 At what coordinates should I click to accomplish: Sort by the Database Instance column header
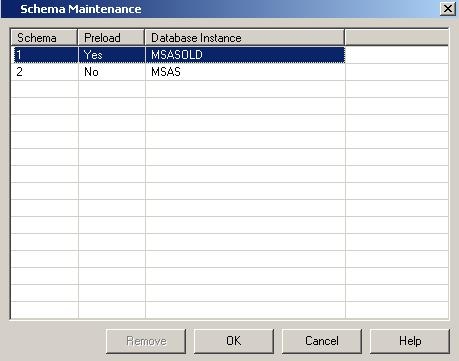[245, 37]
